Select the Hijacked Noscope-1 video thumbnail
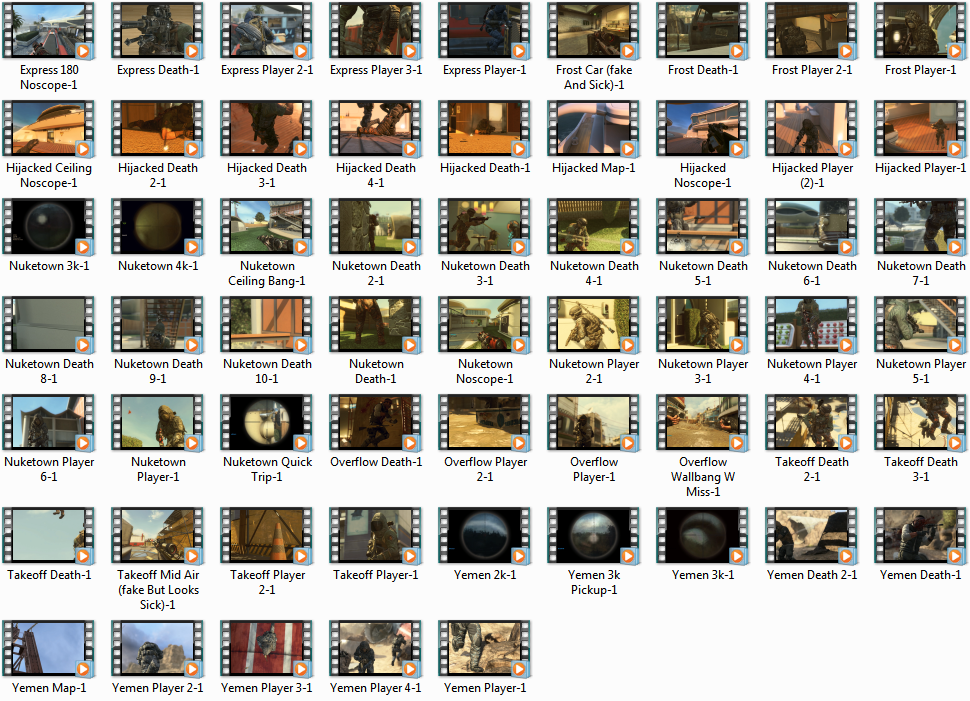 click(703, 128)
